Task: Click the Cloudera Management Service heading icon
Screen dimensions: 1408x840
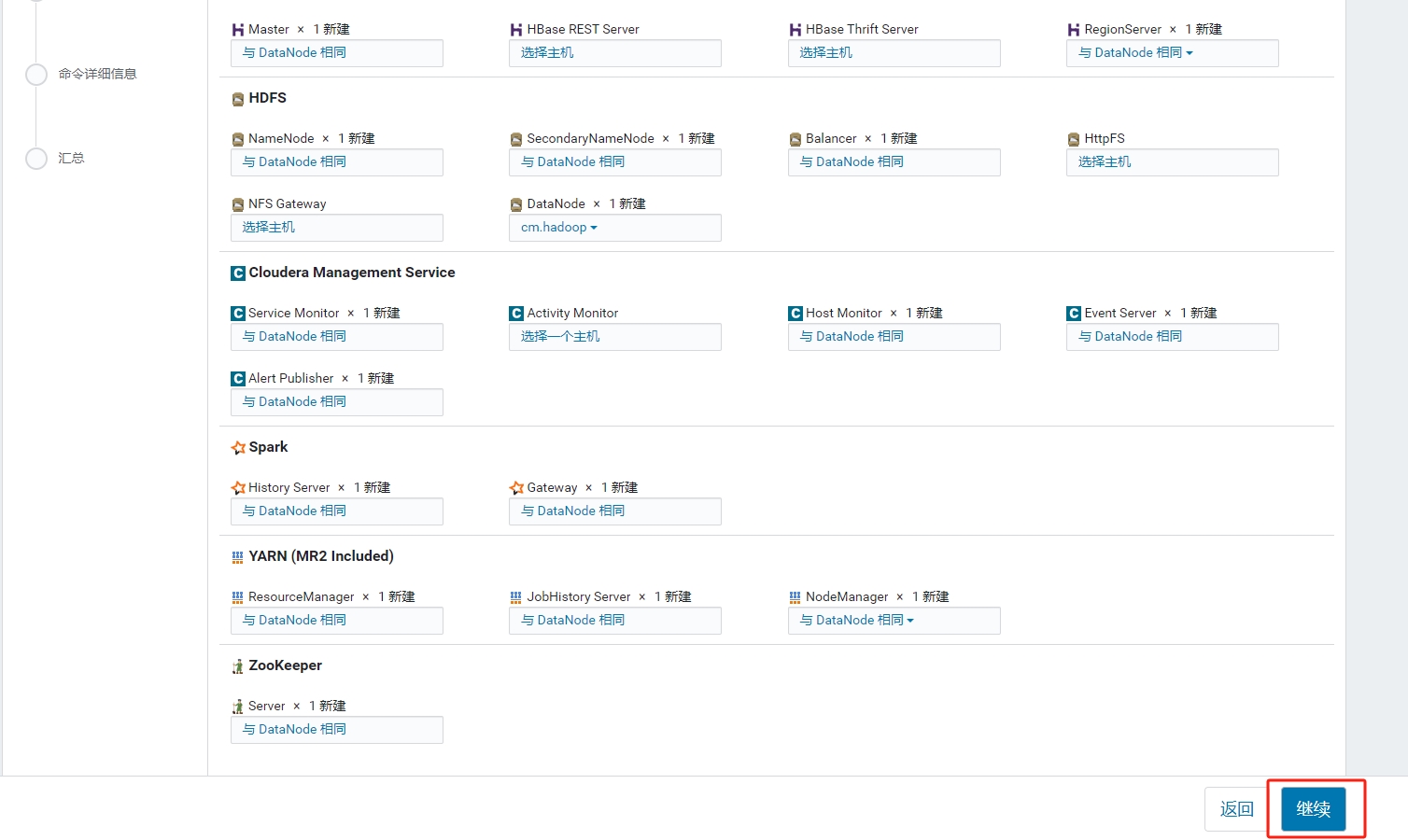Action: click(238, 273)
